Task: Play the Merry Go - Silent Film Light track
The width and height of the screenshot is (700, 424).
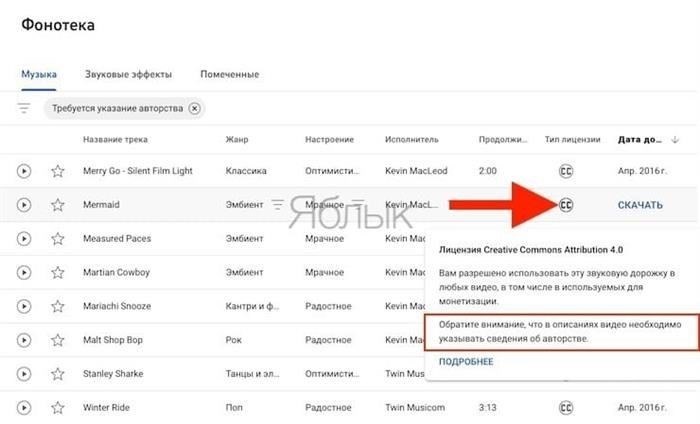Action: [x=24, y=171]
